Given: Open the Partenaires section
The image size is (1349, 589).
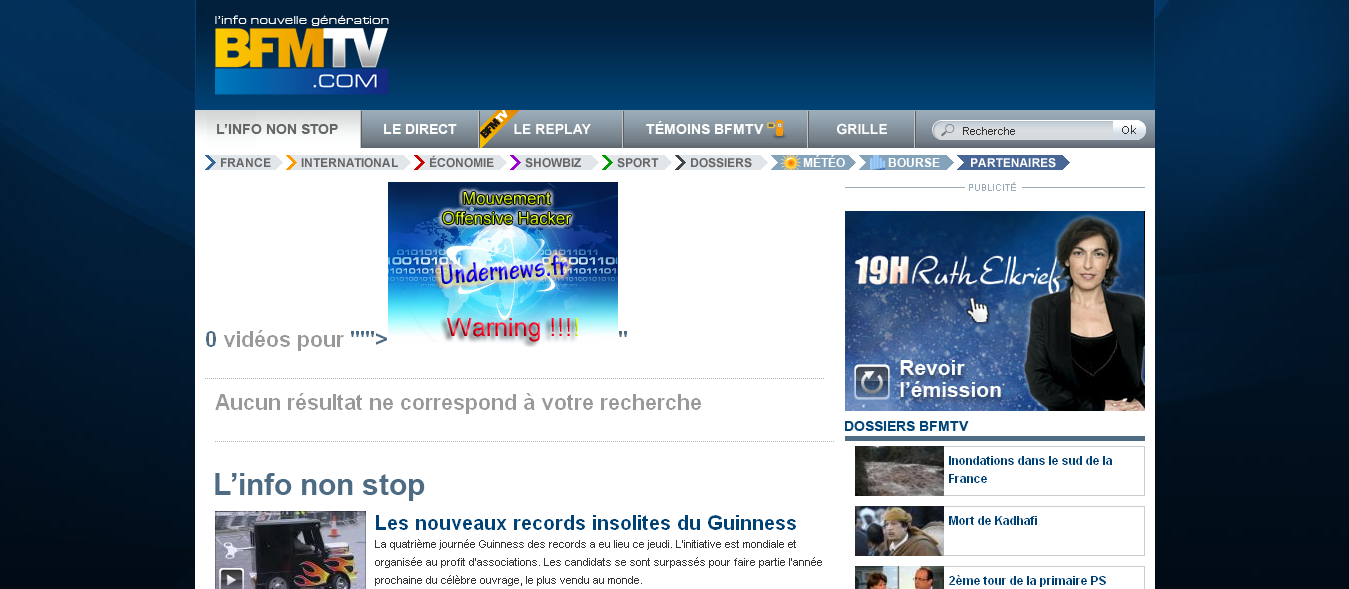Looking at the screenshot, I should [x=1012, y=163].
